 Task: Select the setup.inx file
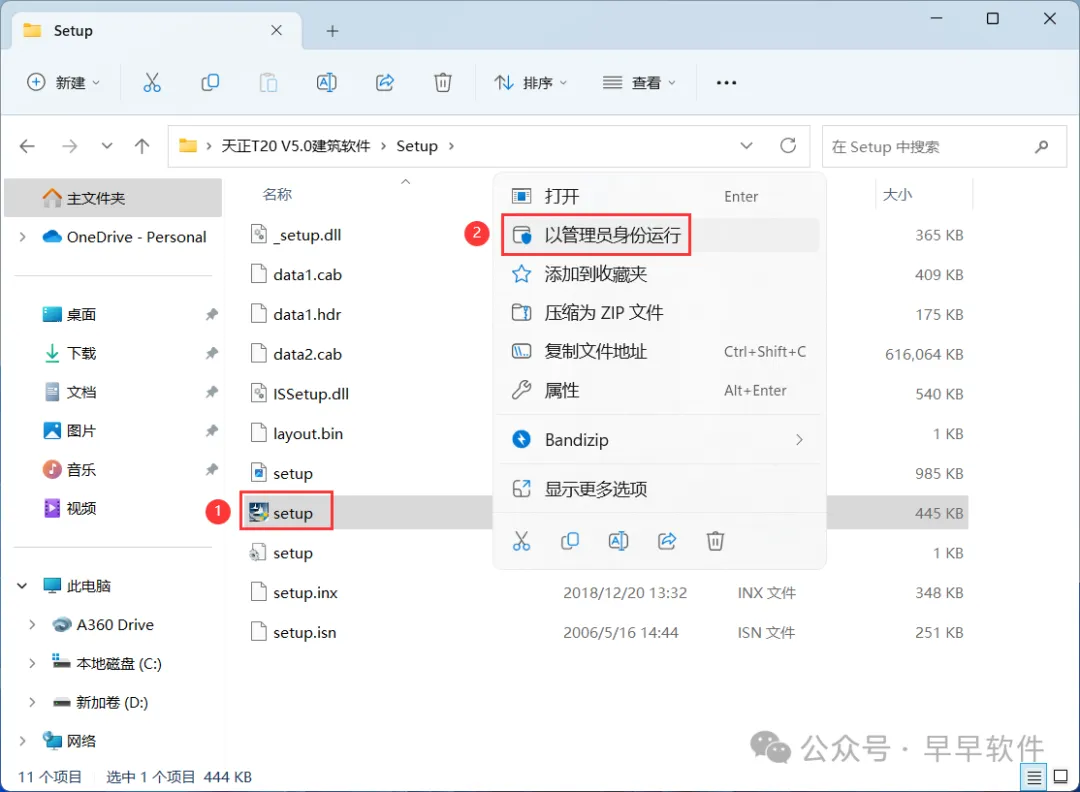[295, 593]
